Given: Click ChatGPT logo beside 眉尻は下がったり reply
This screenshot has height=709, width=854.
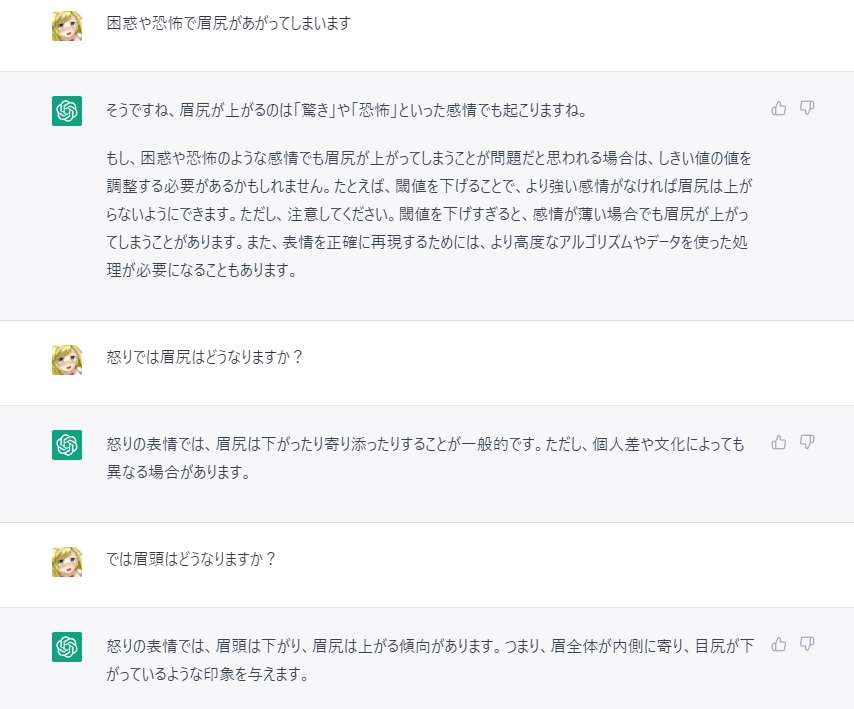Looking at the screenshot, I should (x=67, y=445).
